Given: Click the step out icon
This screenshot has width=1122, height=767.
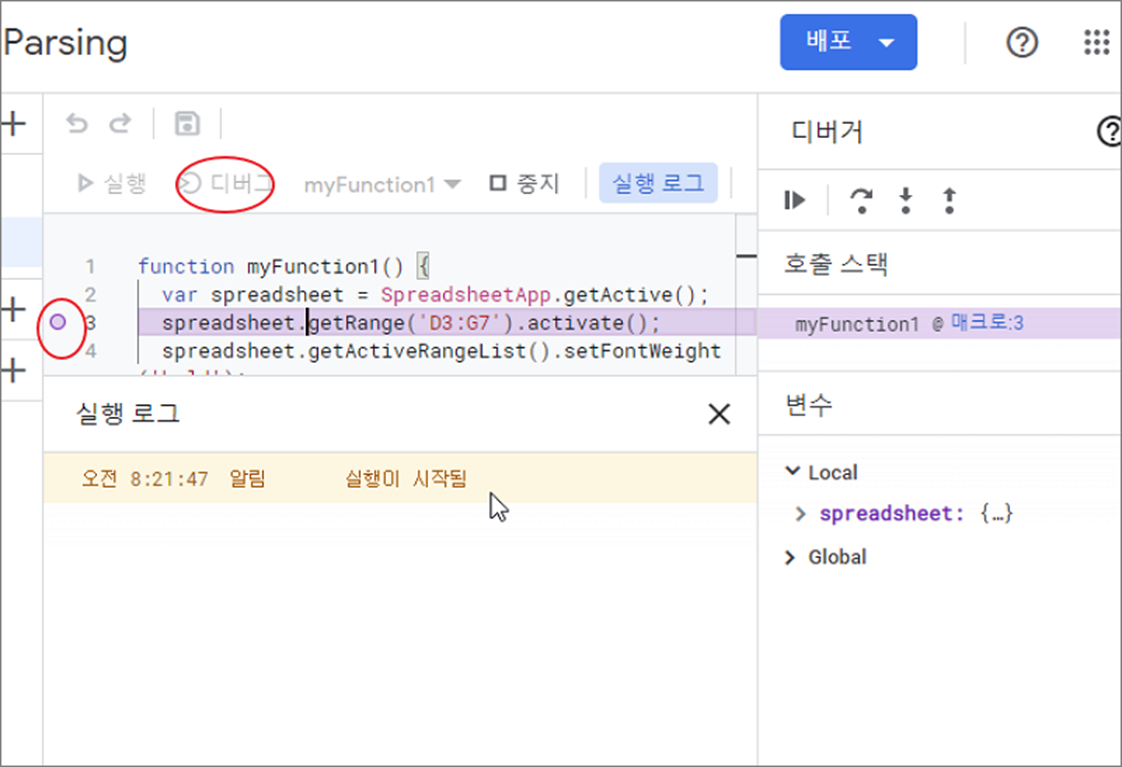Looking at the screenshot, I should click(949, 200).
